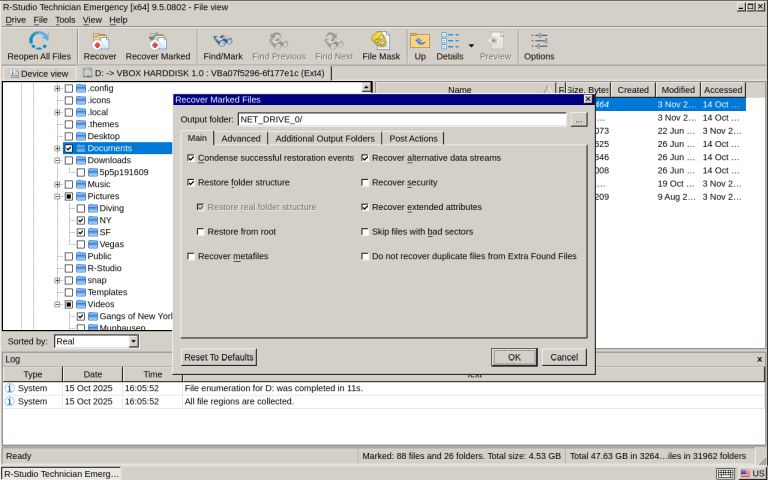Click the Reopen All Files toolbar icon

(39, 41)
